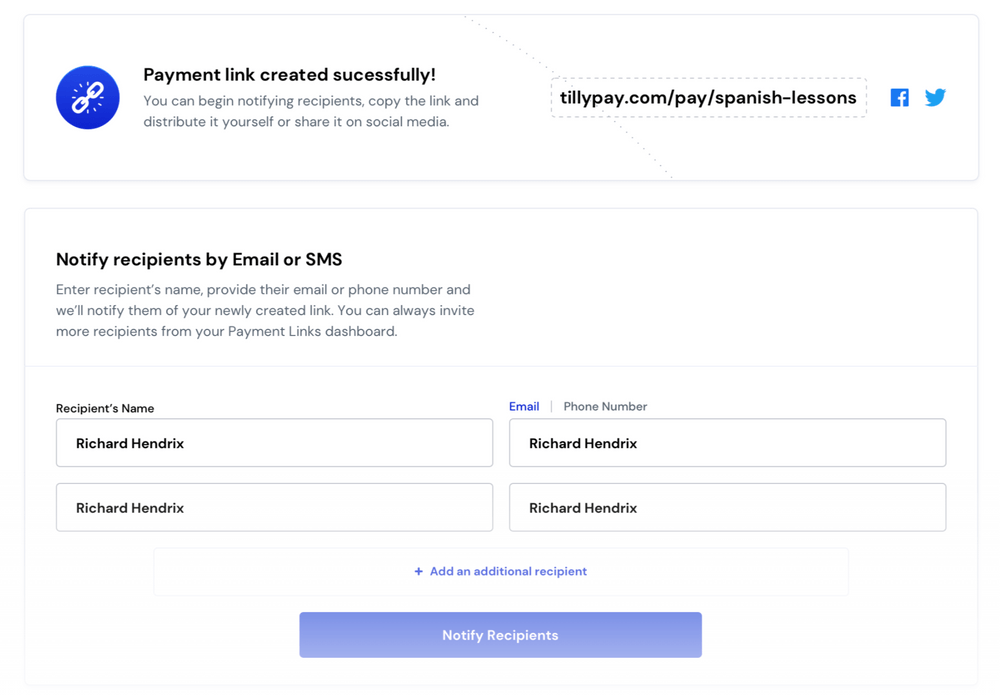The width and height of the screenshot is (1000, 698).
Task: Click the first Recipient's Name field
Action: coord(274,442)
